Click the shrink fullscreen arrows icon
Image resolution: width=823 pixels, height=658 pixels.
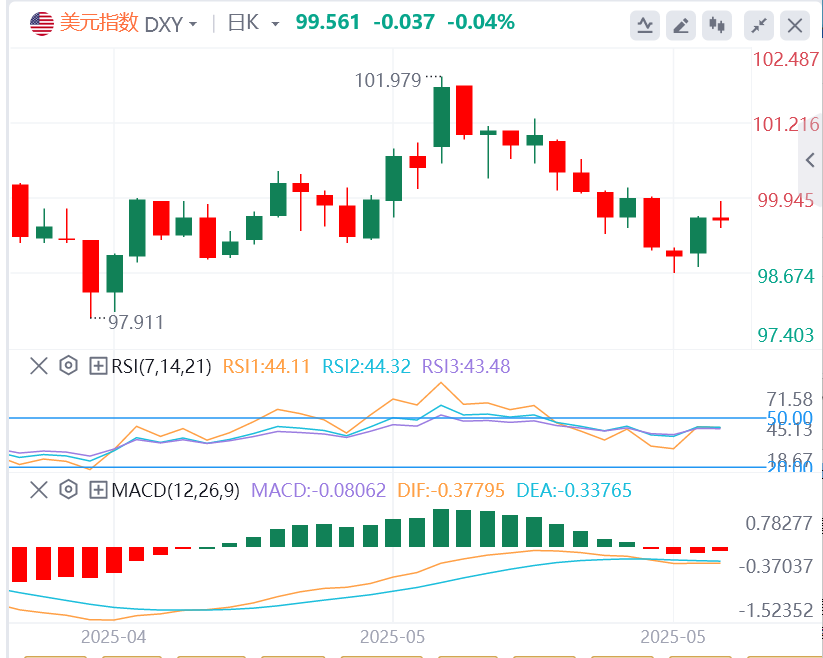[x=759, y=25]
